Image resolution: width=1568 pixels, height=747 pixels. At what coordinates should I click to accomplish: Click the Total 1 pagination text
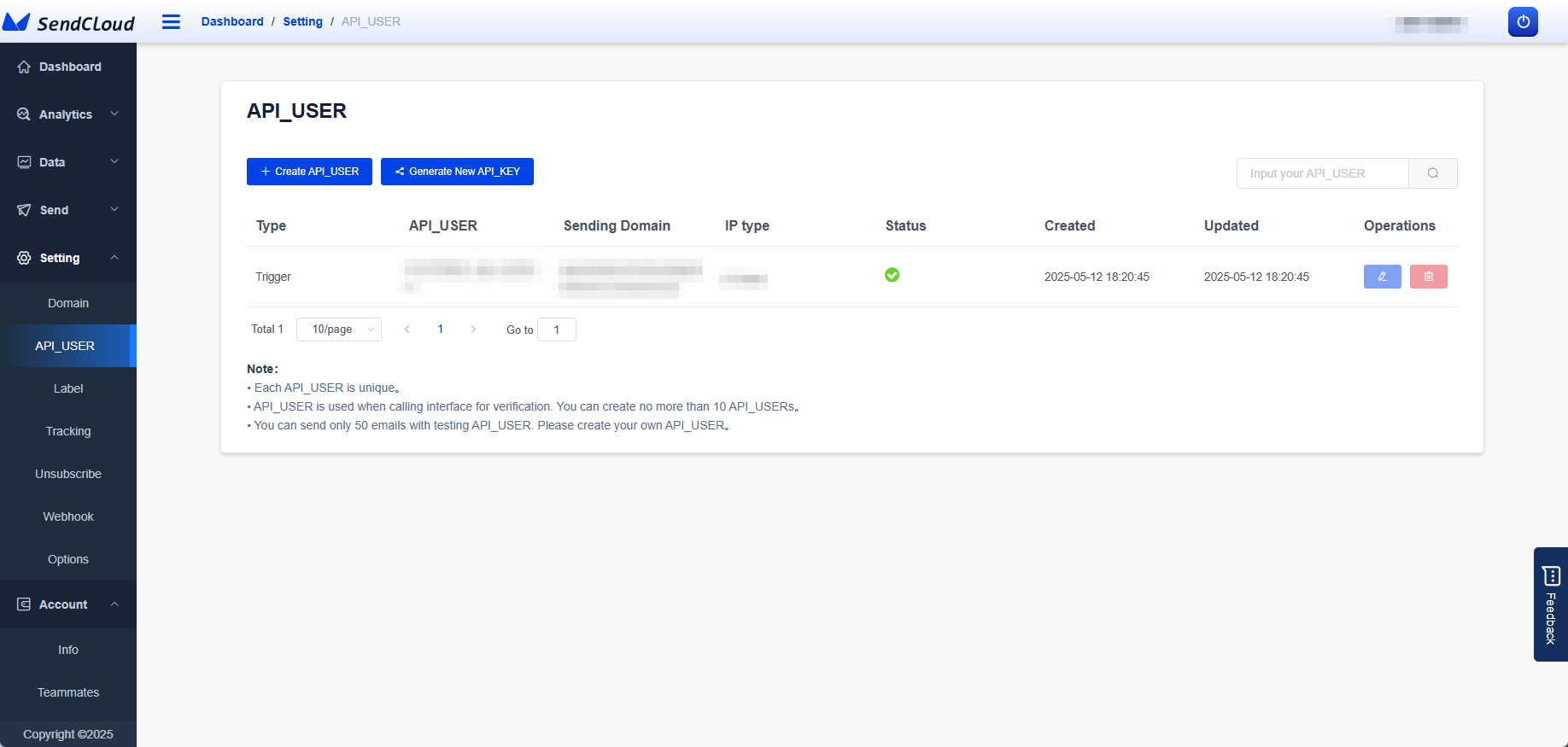point(267,330)
